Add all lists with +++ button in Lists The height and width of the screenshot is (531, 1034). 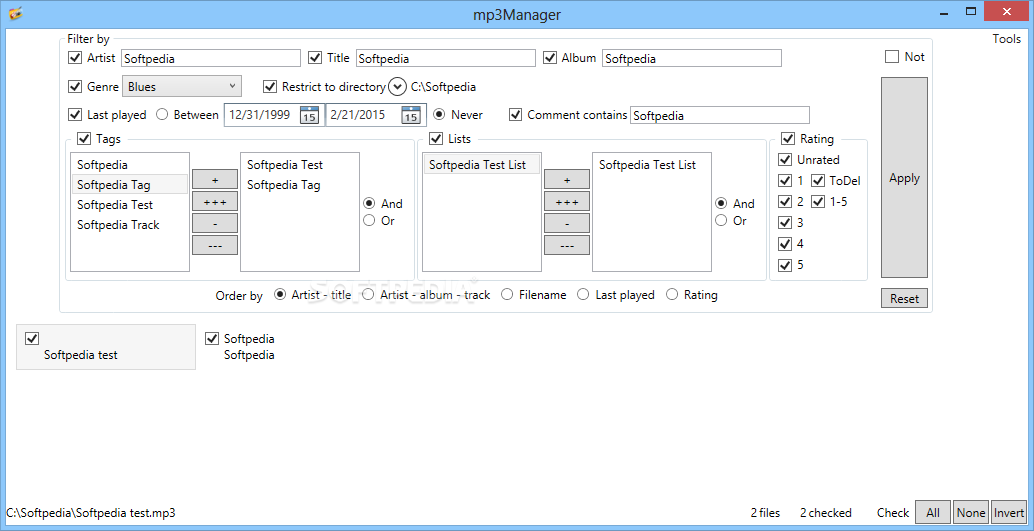pyautogui.click(x=567, y=201)
